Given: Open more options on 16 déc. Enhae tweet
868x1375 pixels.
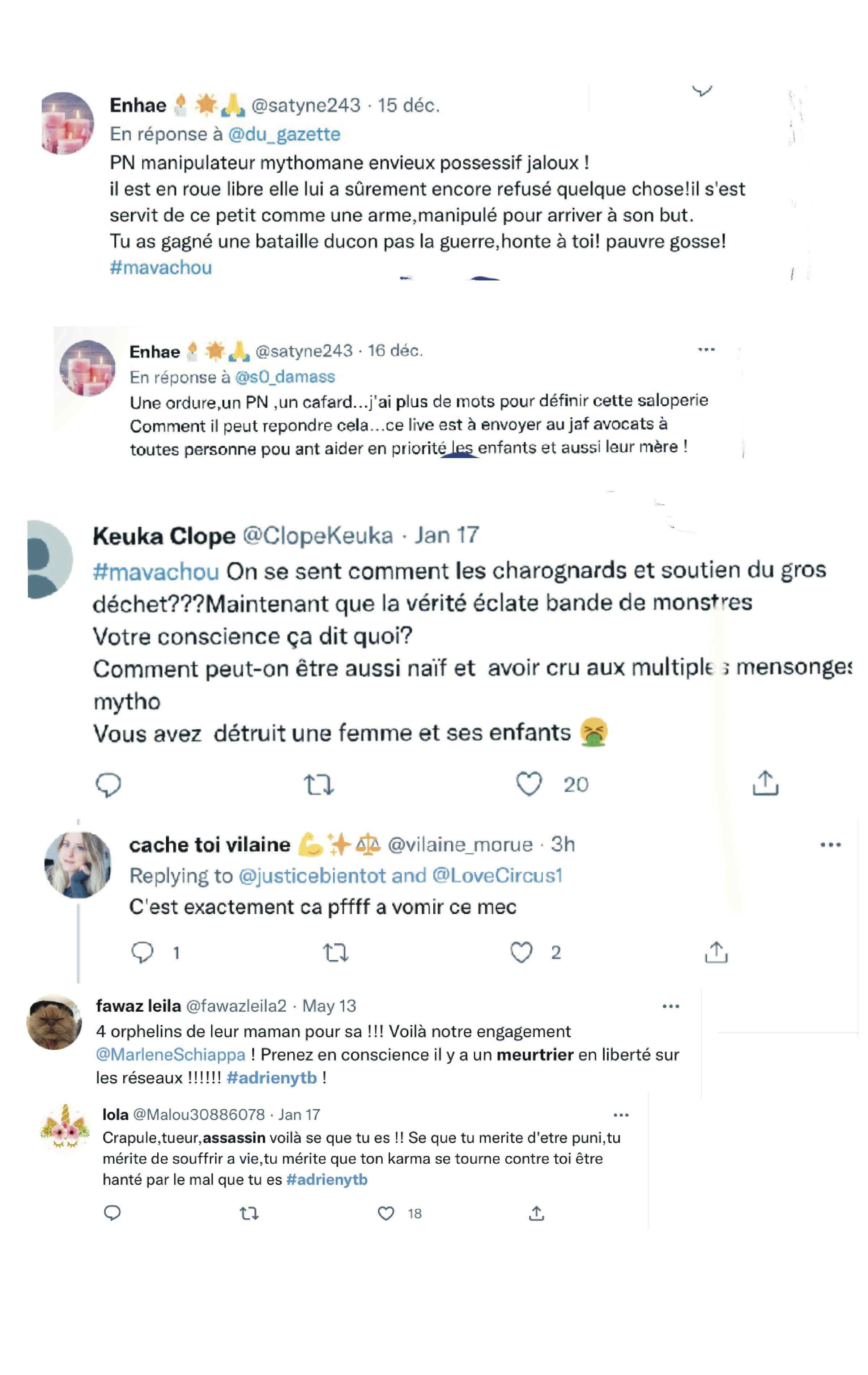Looking at the screenshot, I should pos(706,350).
